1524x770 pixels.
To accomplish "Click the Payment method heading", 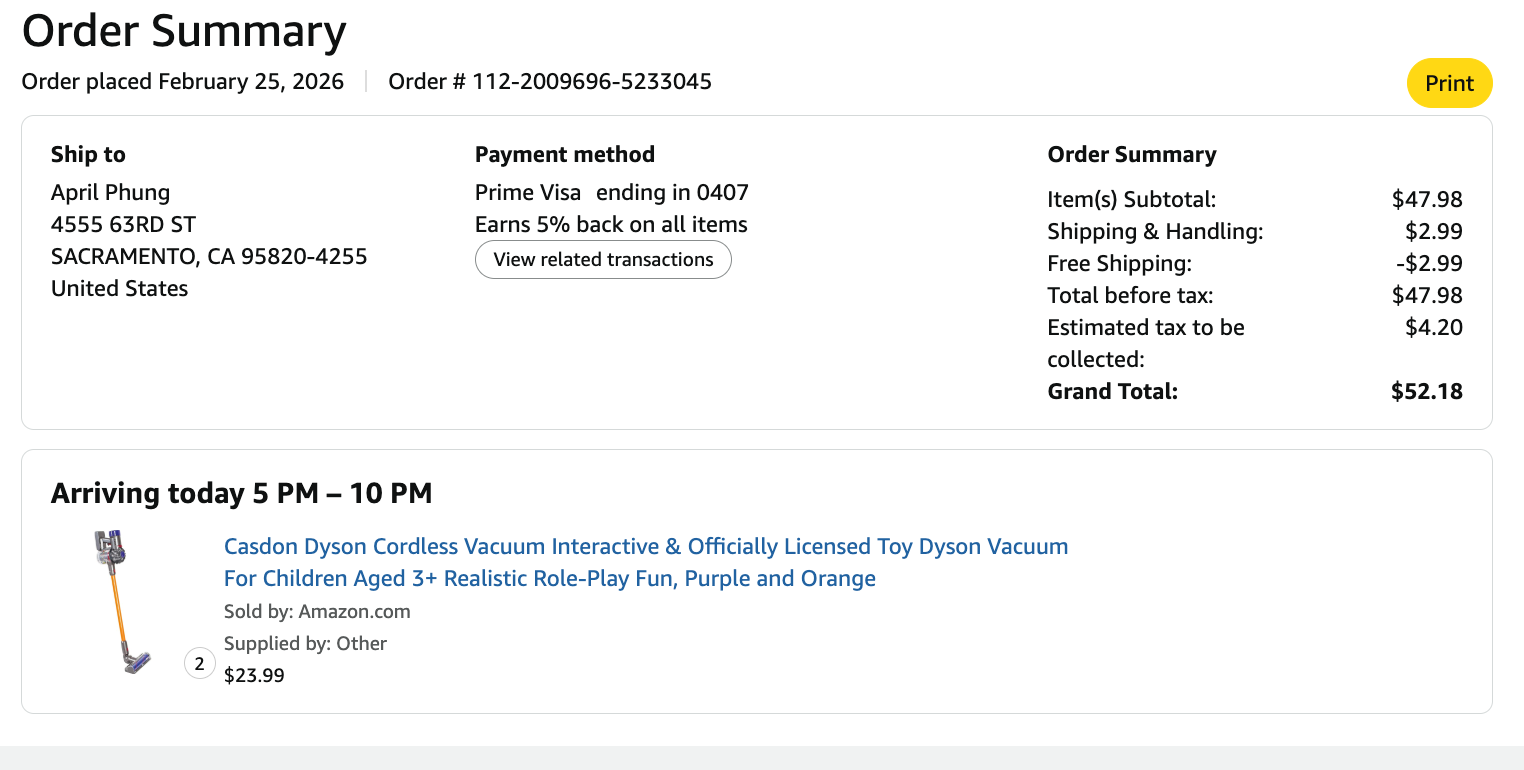I will coord(564,155).
